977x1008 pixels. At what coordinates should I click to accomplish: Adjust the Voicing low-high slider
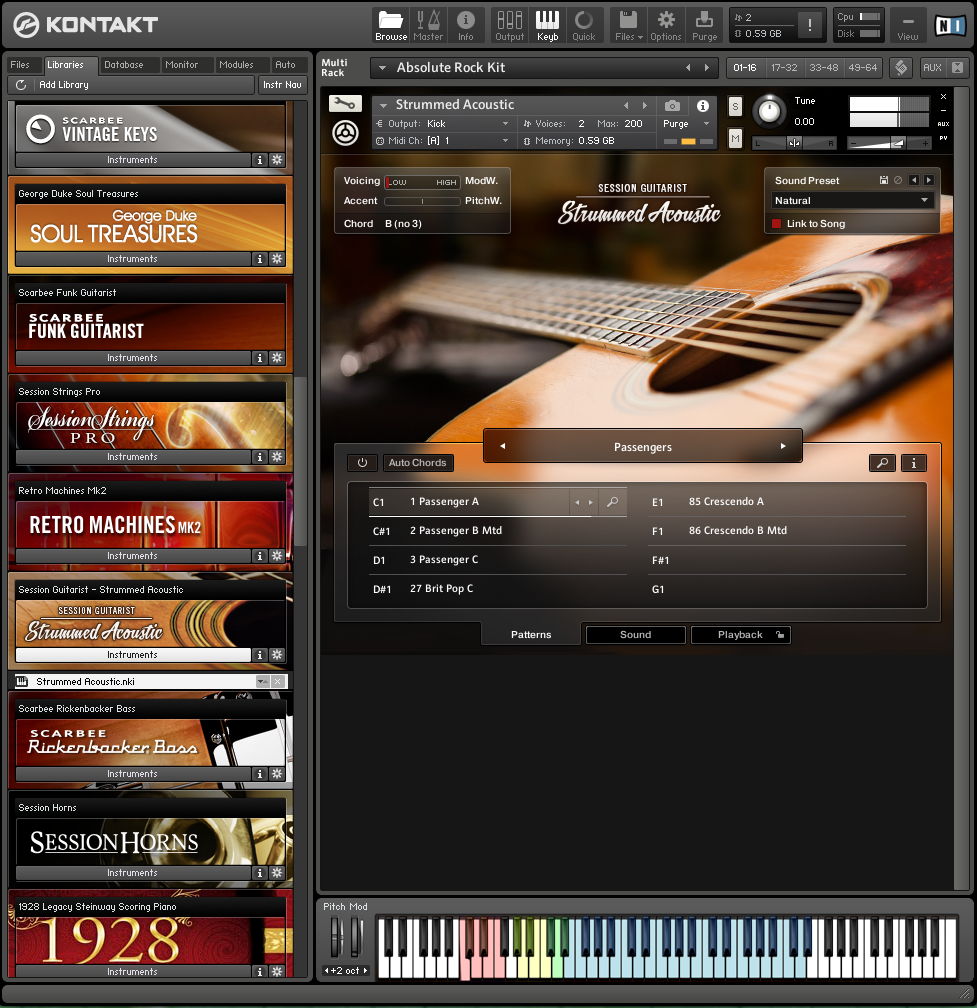[x=422, y=182]
